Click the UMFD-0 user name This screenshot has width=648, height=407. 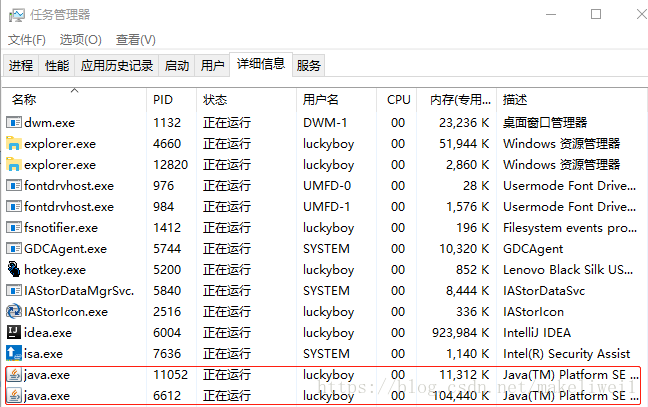[x=327, y=186]
